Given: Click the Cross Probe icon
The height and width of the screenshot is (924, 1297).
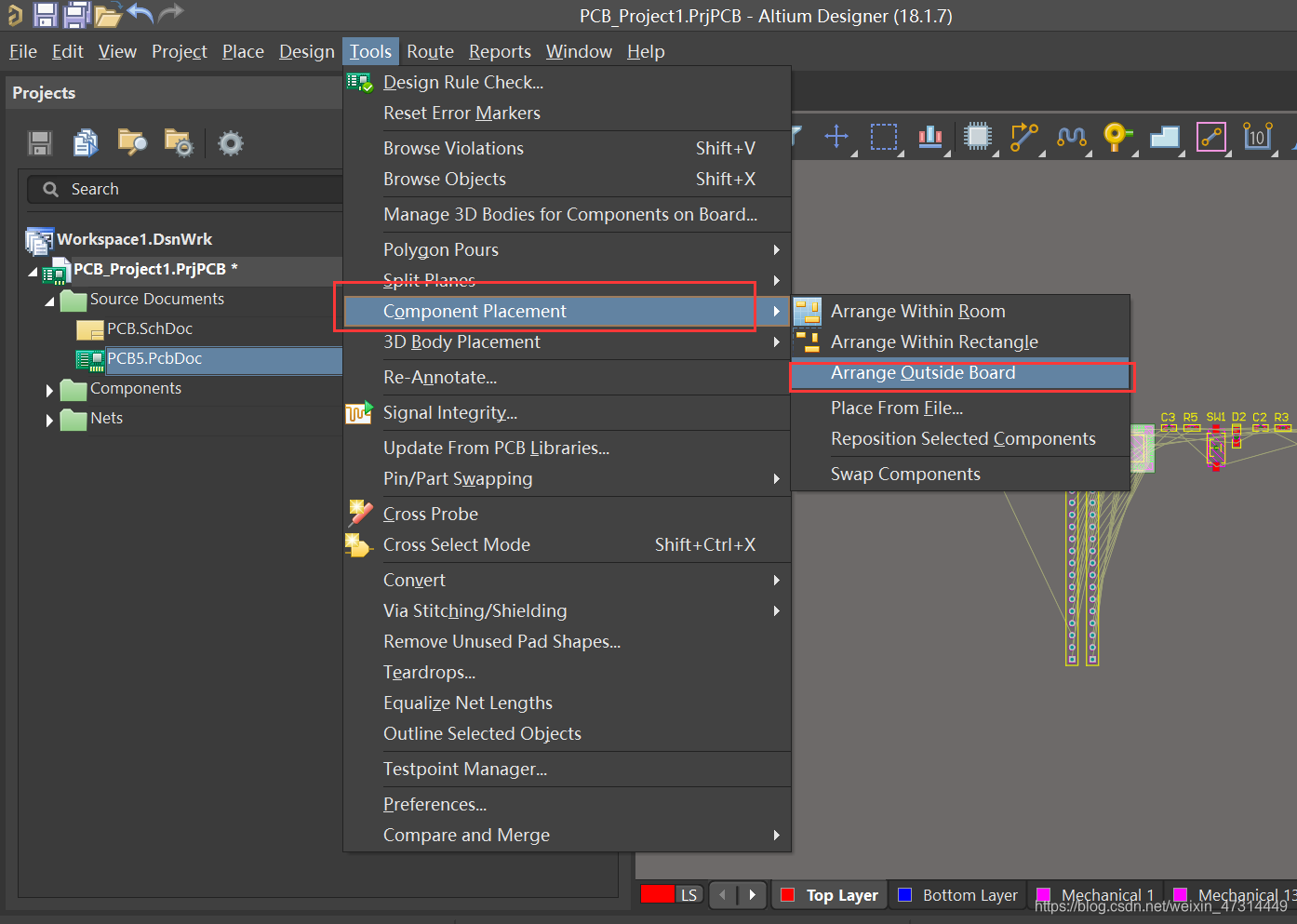Looking at the screenshot, I should 360,514.
